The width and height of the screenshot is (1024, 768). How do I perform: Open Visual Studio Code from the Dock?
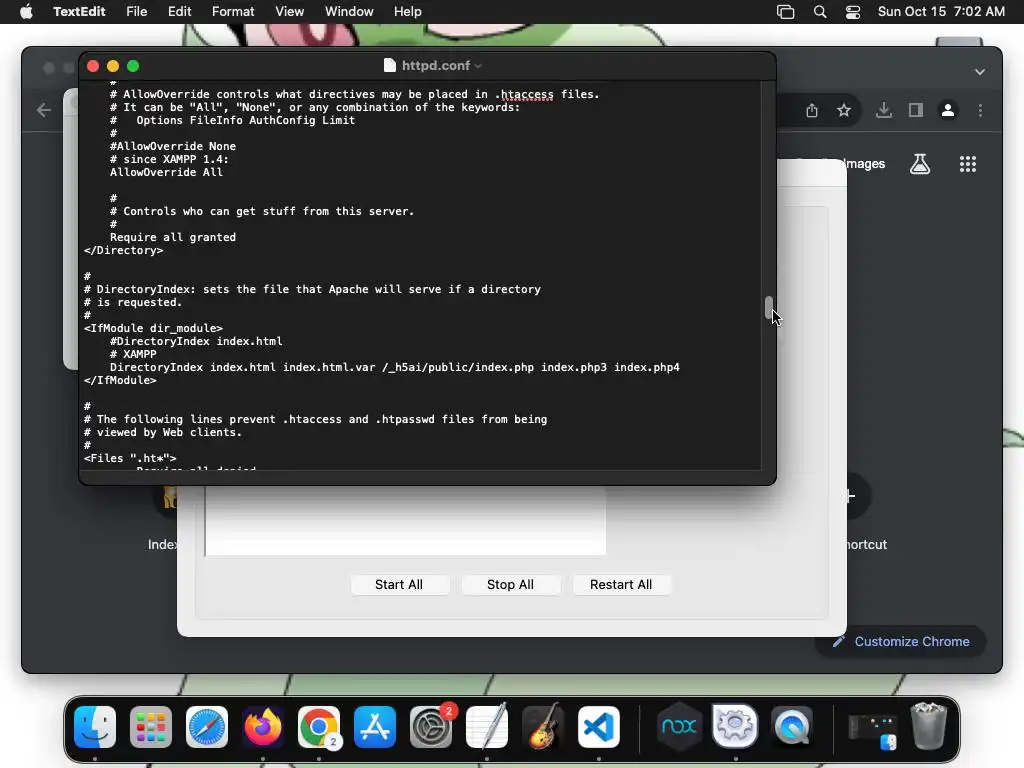pyautogui.click(x=599, y=727)
